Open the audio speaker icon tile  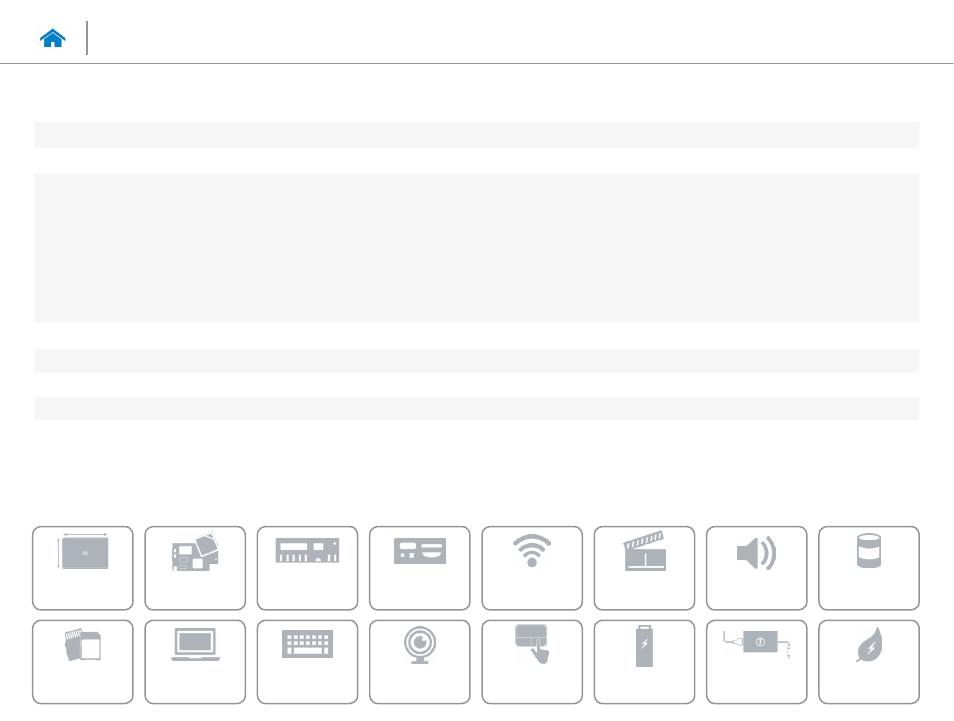coord(756,568)
